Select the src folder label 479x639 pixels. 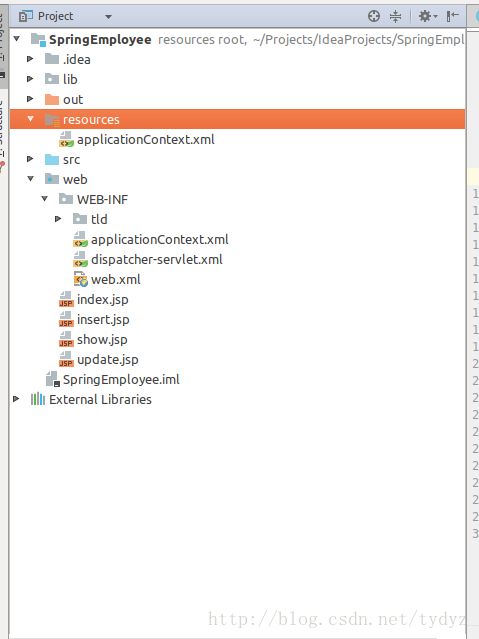coord(71,160)
